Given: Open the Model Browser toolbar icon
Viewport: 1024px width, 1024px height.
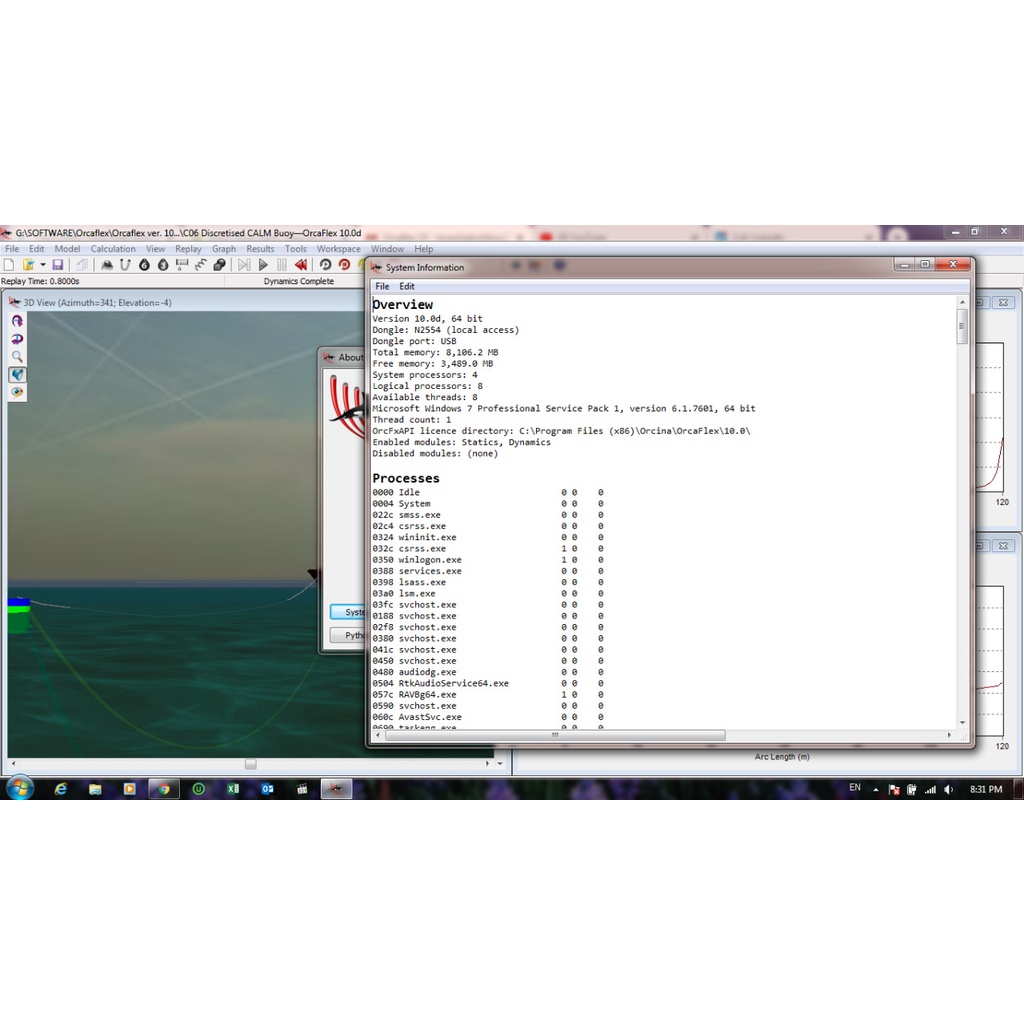Looking at the screenshot, I should [x=82, y=264].
